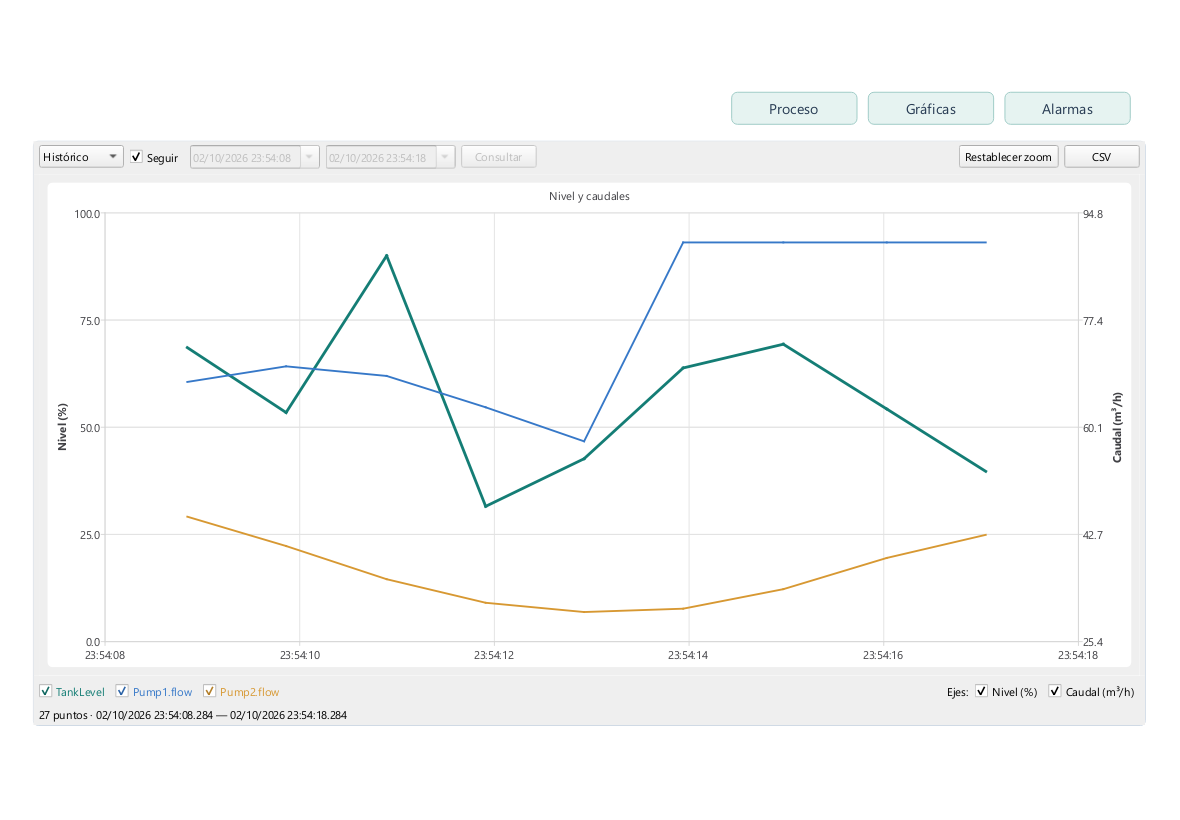Click the Pump1.flow blue plateau line
The width and height of the screenshot is (1180, 820).
click(x=834, y=242)
